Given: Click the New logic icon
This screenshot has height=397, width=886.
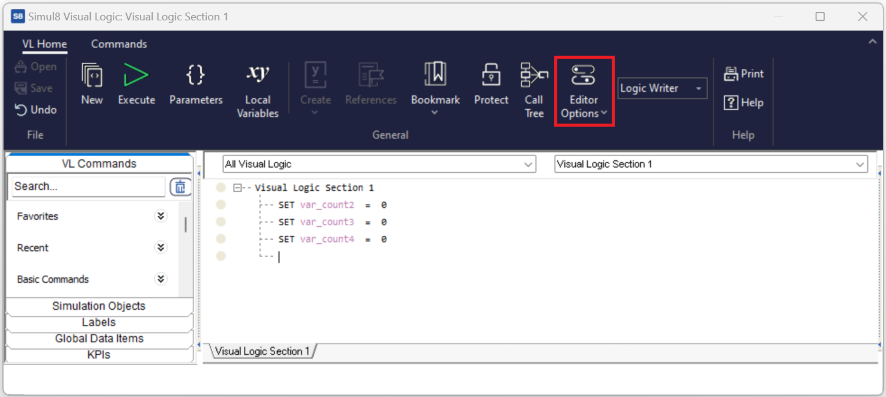Looking at the screenshot, I should point(92,75).
